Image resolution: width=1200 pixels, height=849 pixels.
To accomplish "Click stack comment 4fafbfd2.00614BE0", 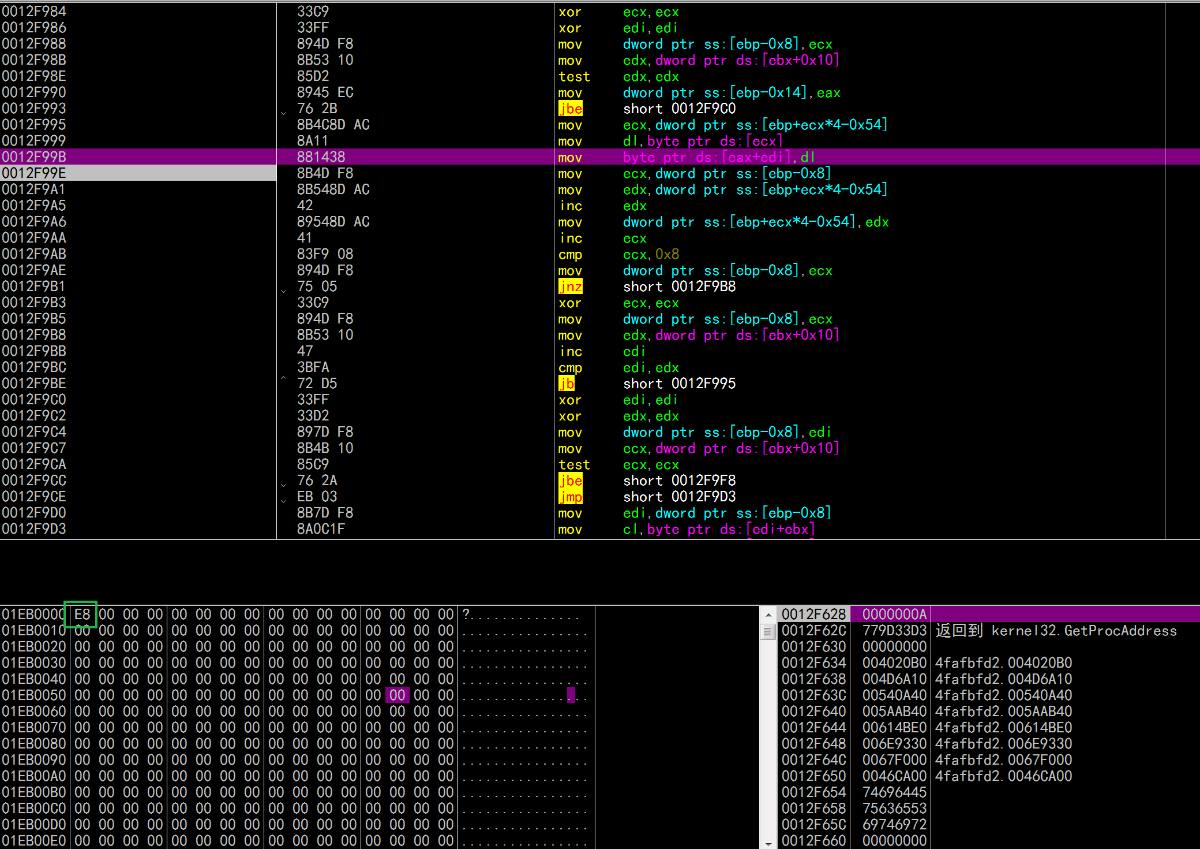I will pyautogui.click(x=1004, y=728).
